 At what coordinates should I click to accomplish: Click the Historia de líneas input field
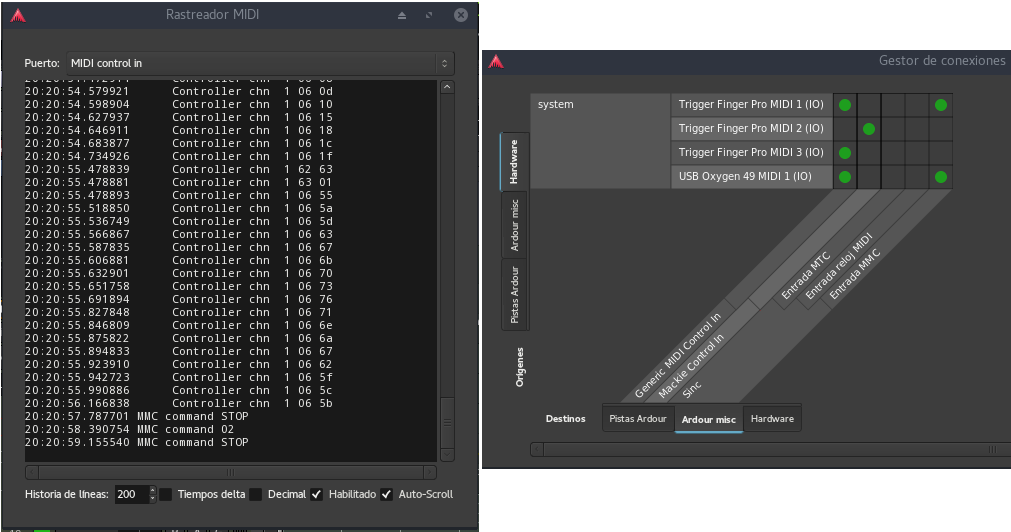click(129, 494)
